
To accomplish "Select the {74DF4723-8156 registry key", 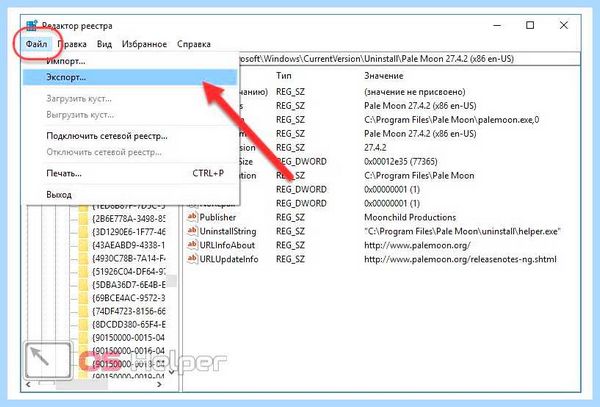I will pyautogui.click(x=129, y=311).
